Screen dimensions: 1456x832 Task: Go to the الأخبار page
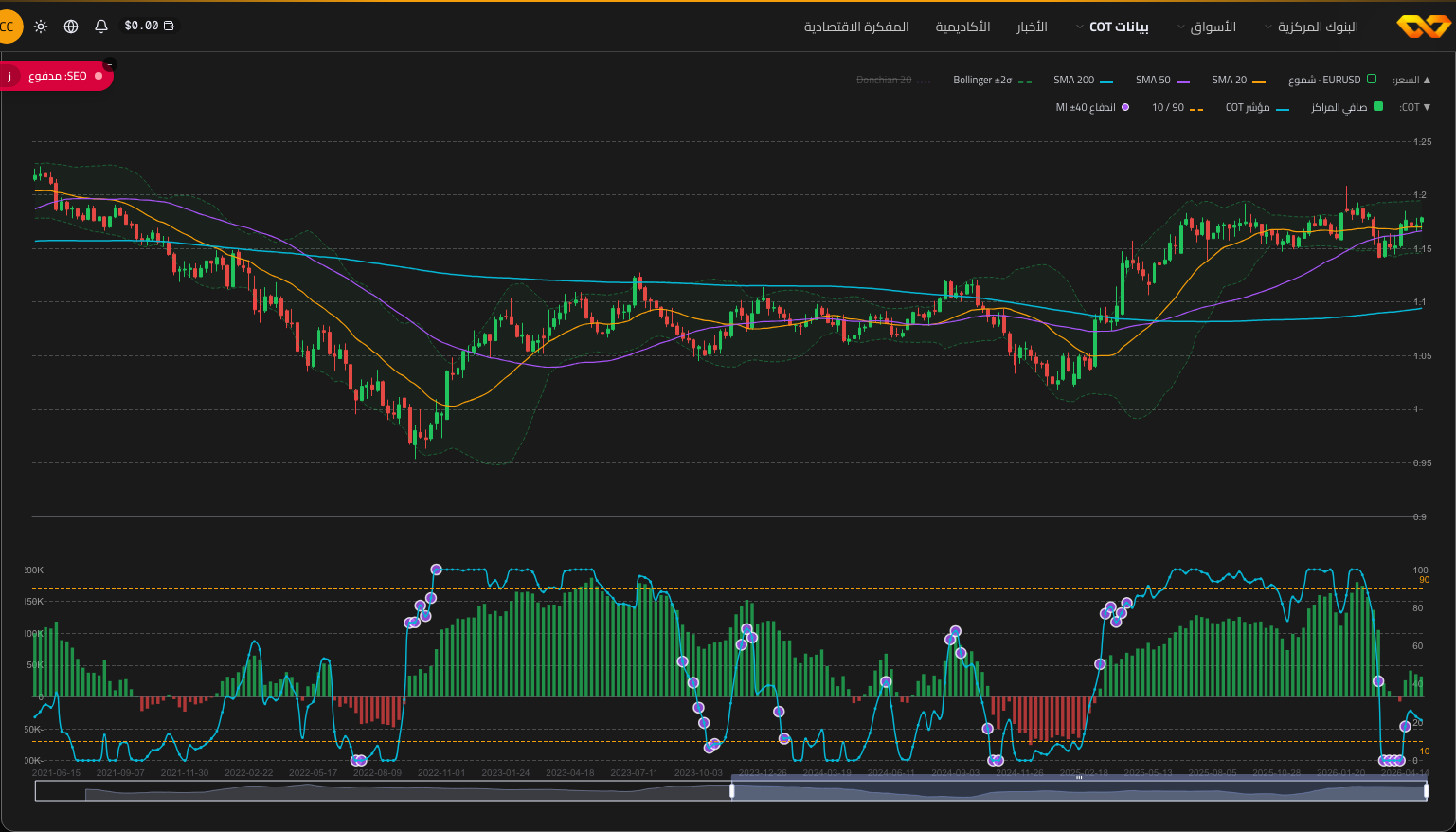[1032, 27]
